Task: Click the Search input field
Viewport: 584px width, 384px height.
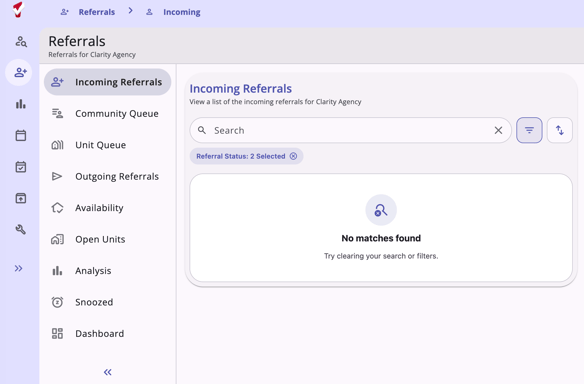Action: click(x=350, y=130)
